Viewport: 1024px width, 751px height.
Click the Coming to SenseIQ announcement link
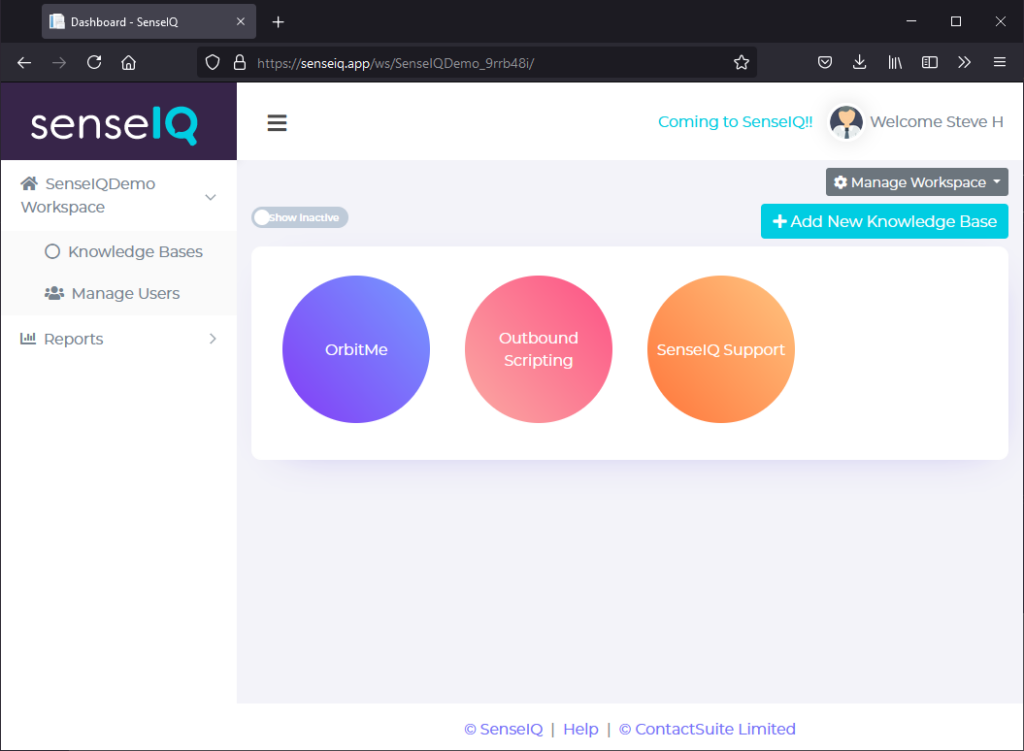click(735, 121)
